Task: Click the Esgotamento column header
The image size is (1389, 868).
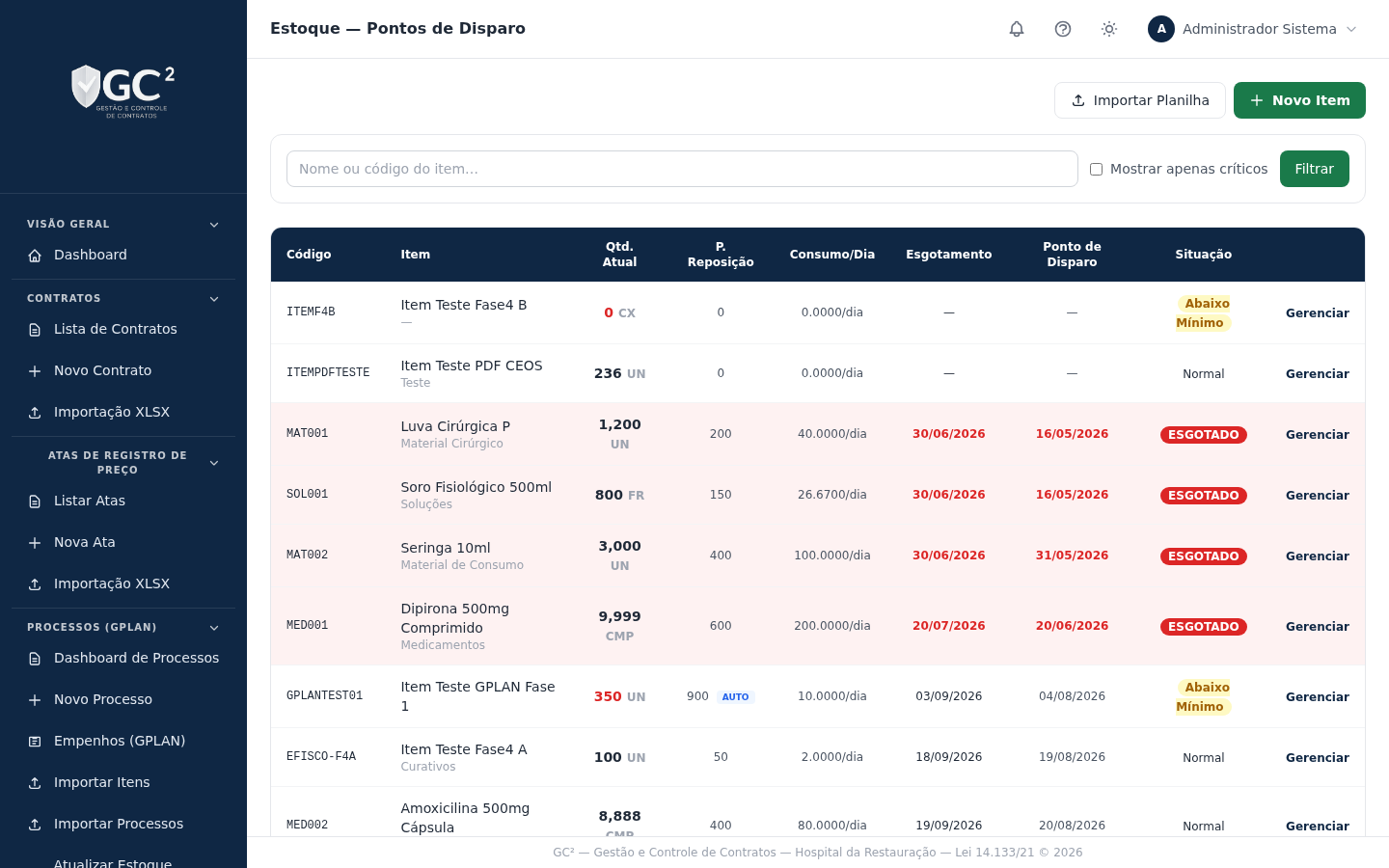Action: click(948, 255)
